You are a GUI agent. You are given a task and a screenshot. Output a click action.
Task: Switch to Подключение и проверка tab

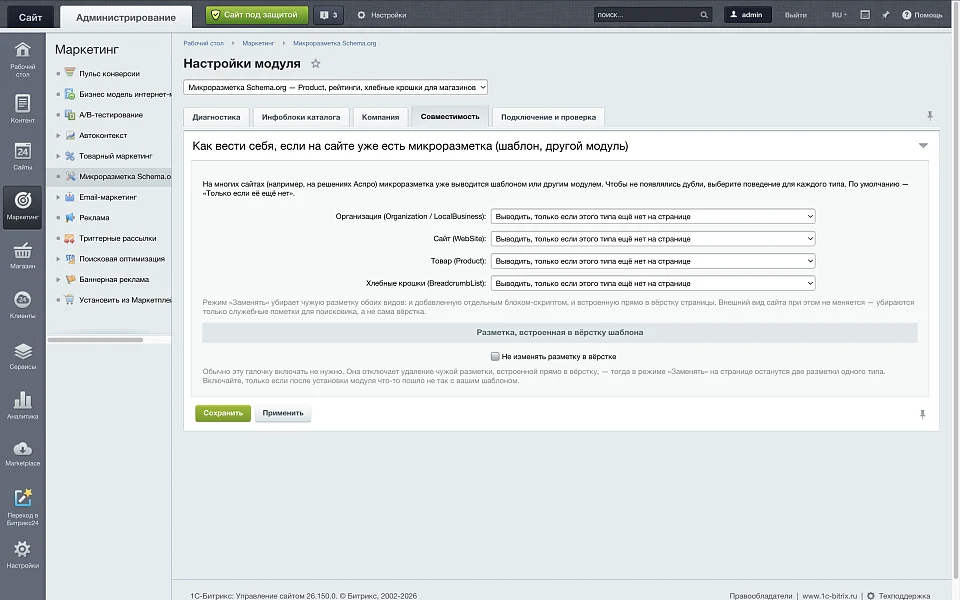(548, 117)
